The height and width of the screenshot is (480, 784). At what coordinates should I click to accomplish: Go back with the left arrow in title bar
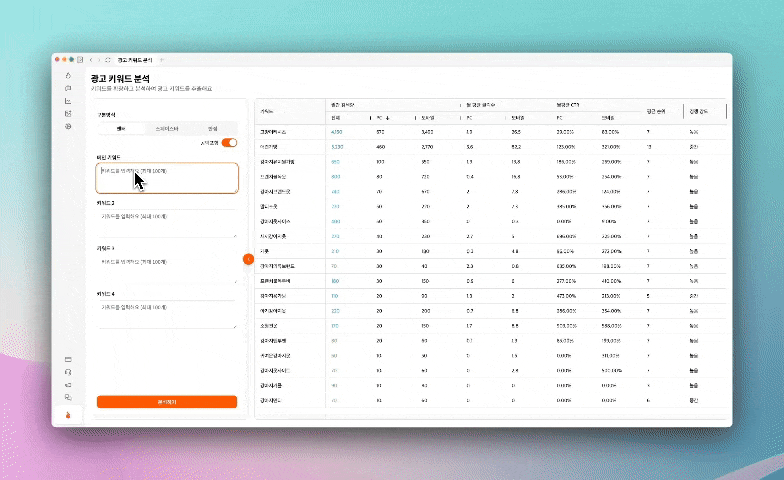pos(91,60)
